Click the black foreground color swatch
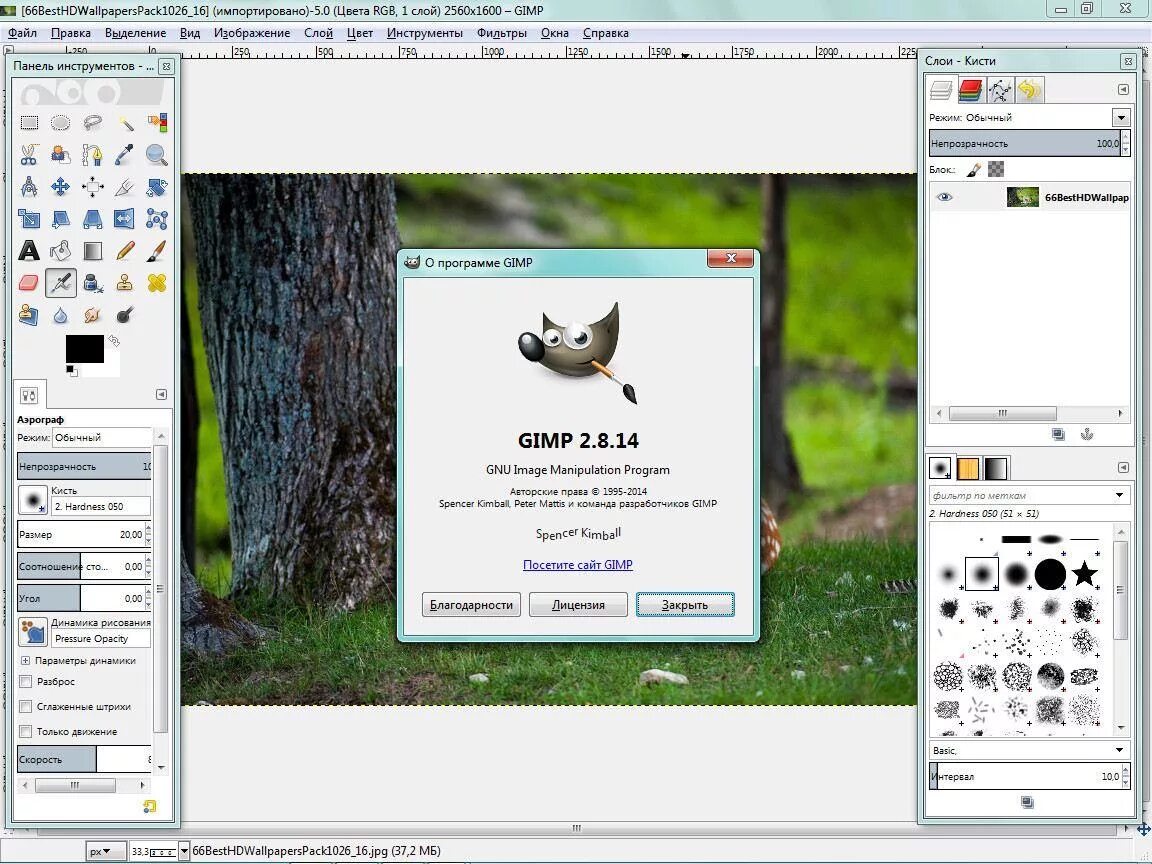1152x864 pixels. (84, 349)
